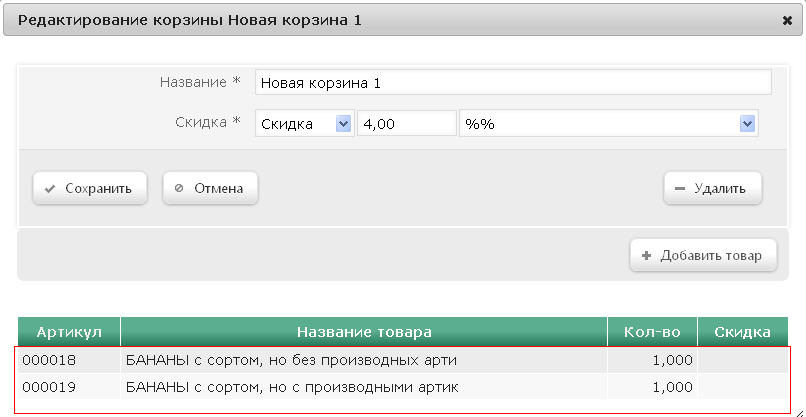Delete the basket using Удалить
This screenshot has width=806, height=417.
[x=713, y=188]
